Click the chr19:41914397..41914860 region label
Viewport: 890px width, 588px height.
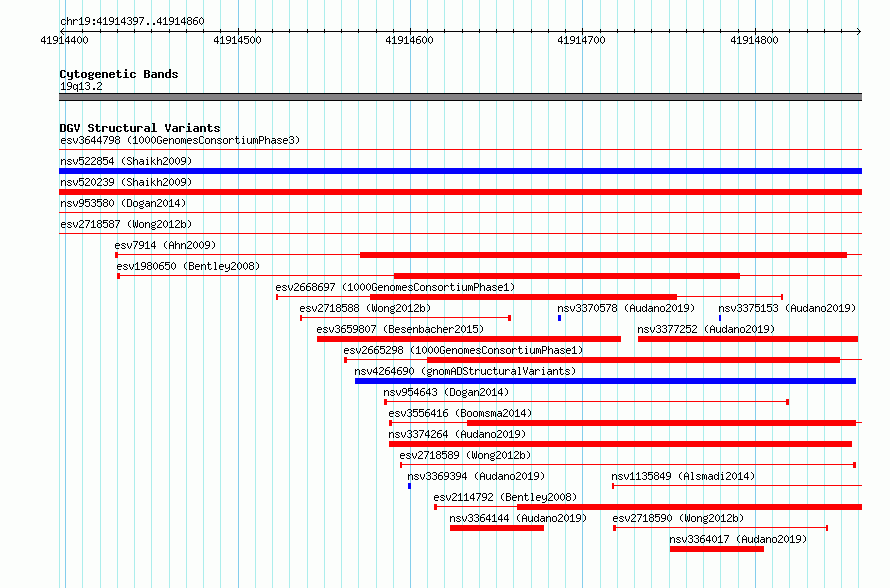click(x=132, y=22)
